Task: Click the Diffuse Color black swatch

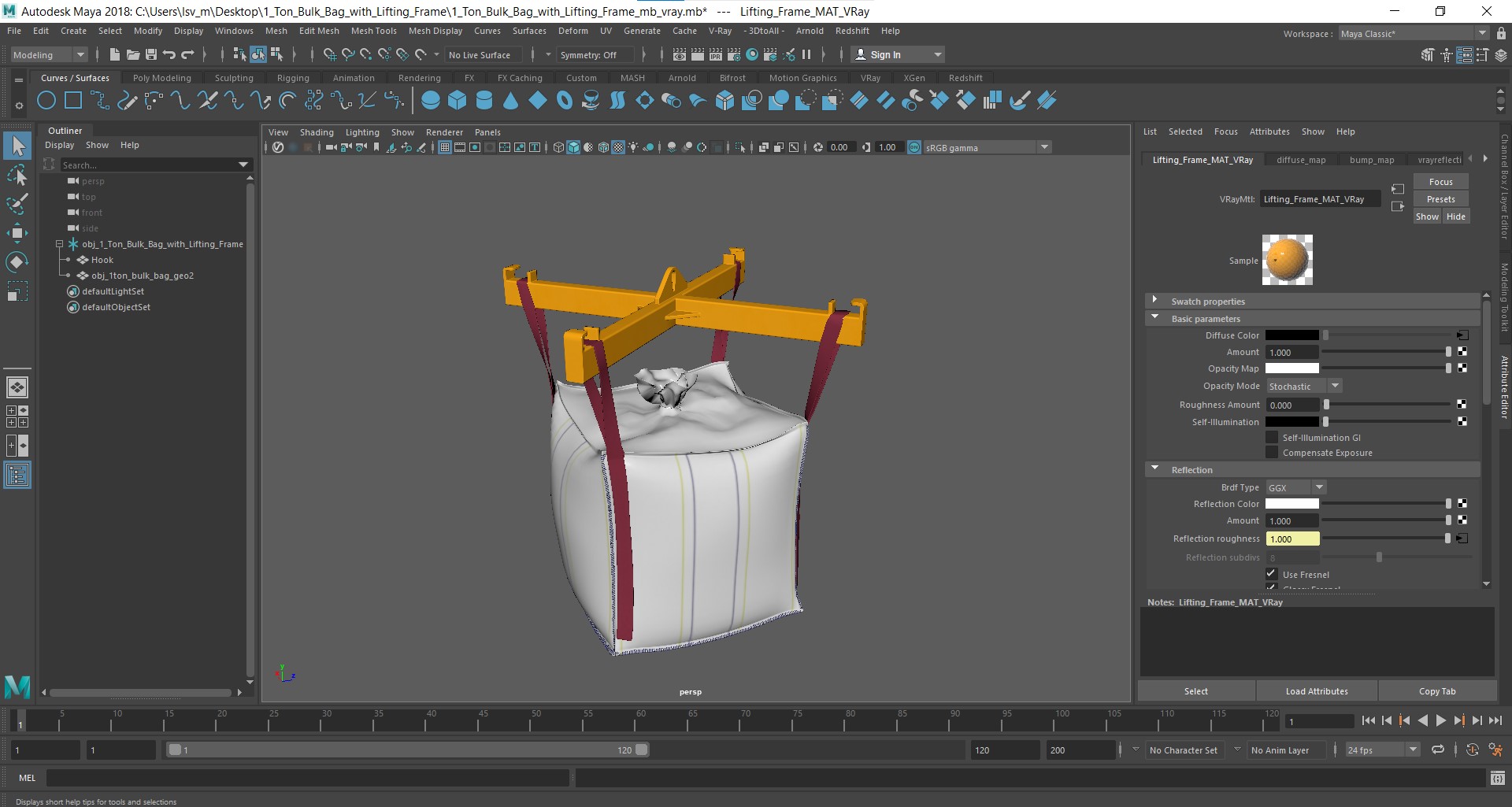Action: click(x=1291, y=335)
